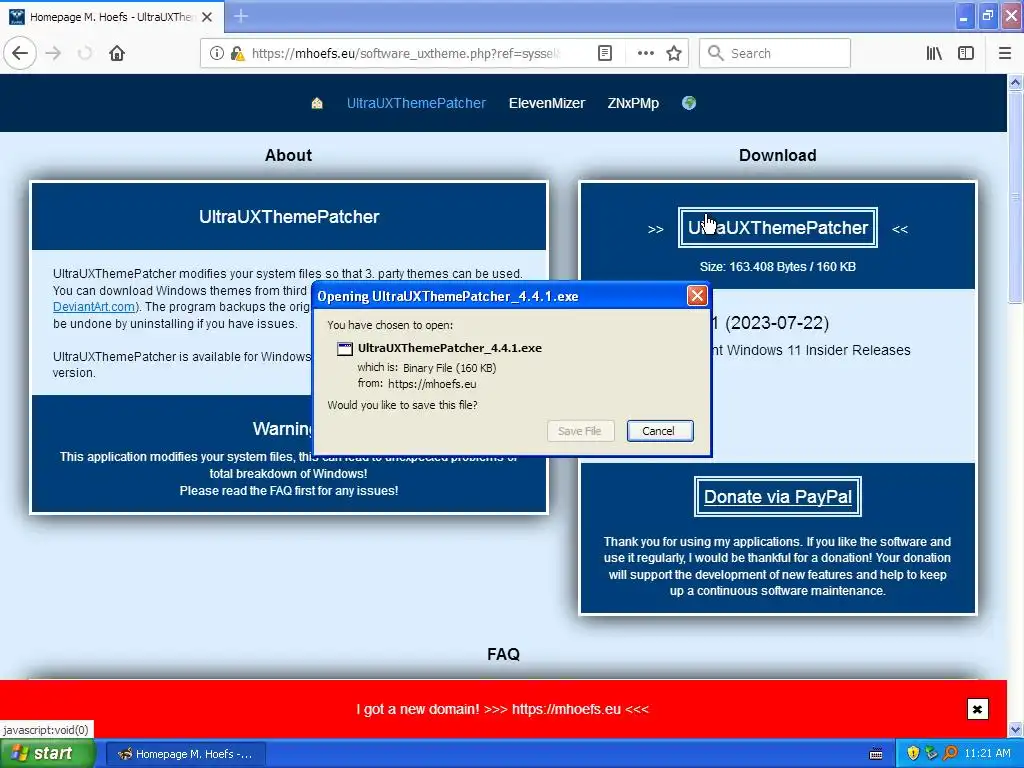Open the system tray keyboard icon
The width and height of the screenshot is (1024, 768).
(x=876, y=754)
